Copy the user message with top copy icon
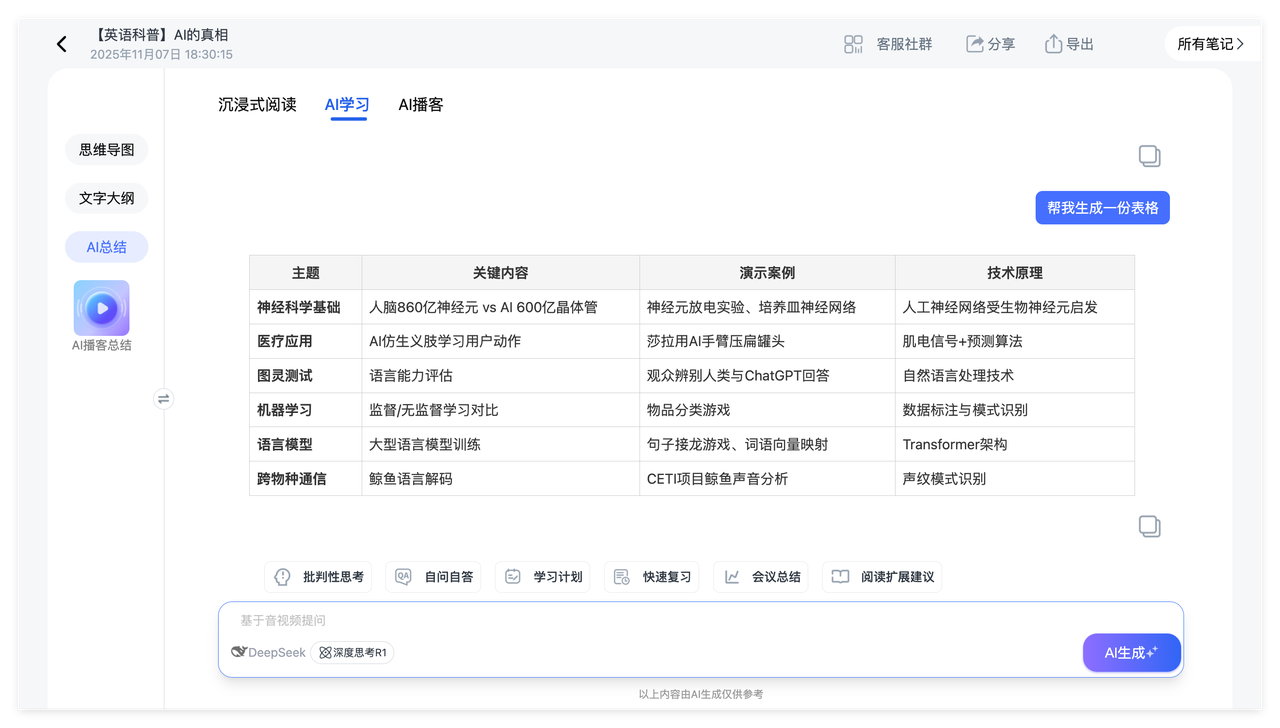 1149,156
